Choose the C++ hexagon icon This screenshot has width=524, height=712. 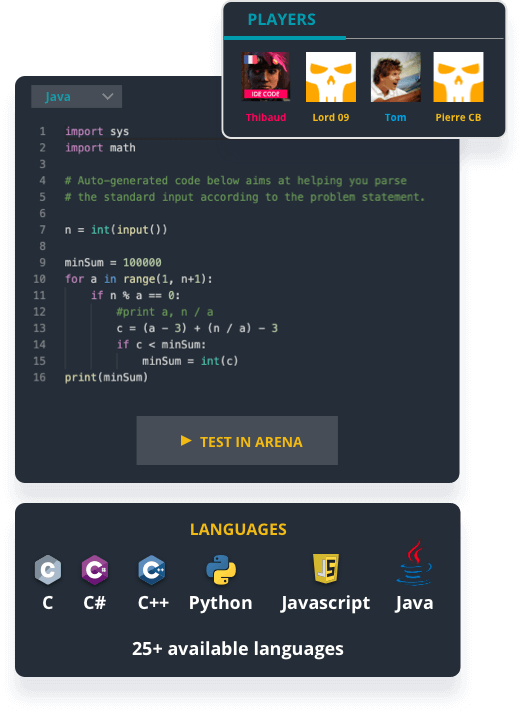pos(152,569)
